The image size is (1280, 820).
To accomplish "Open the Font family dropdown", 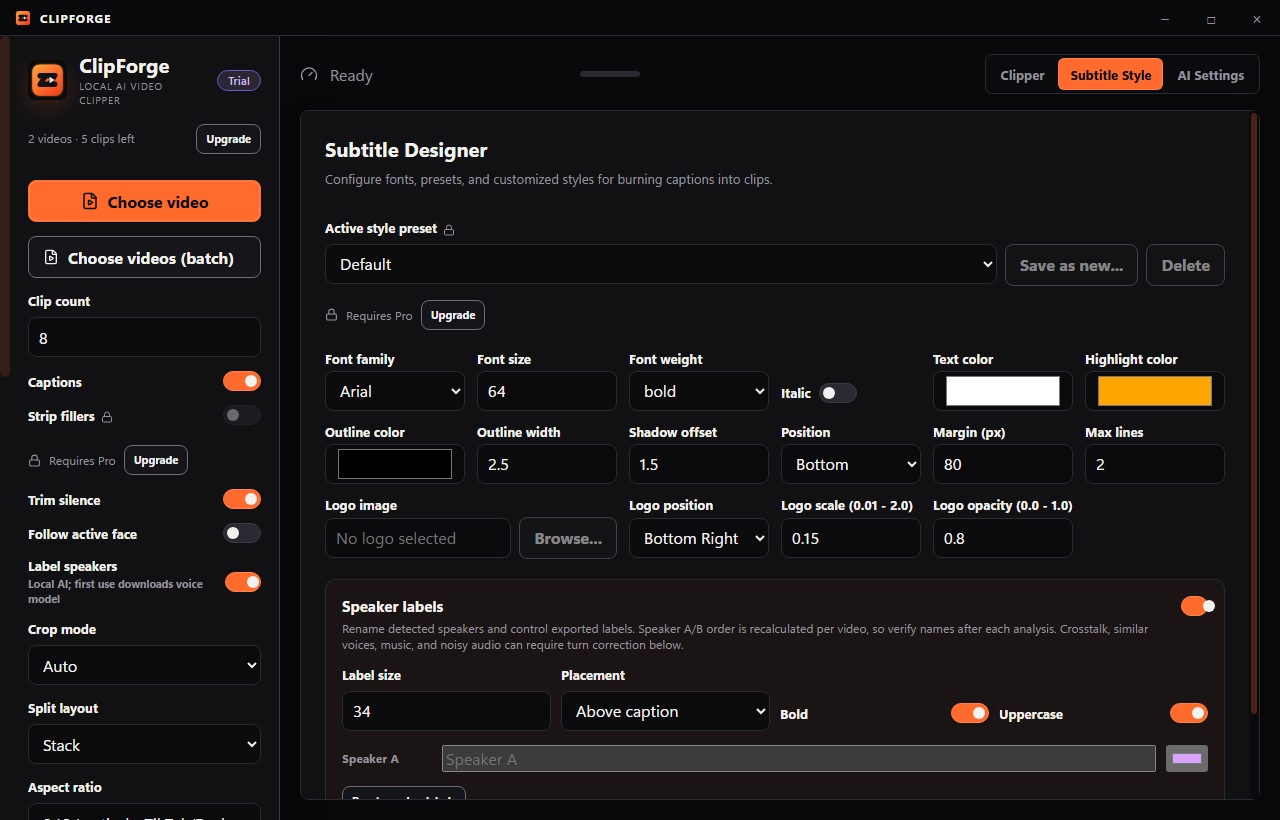I will [395, 391].
